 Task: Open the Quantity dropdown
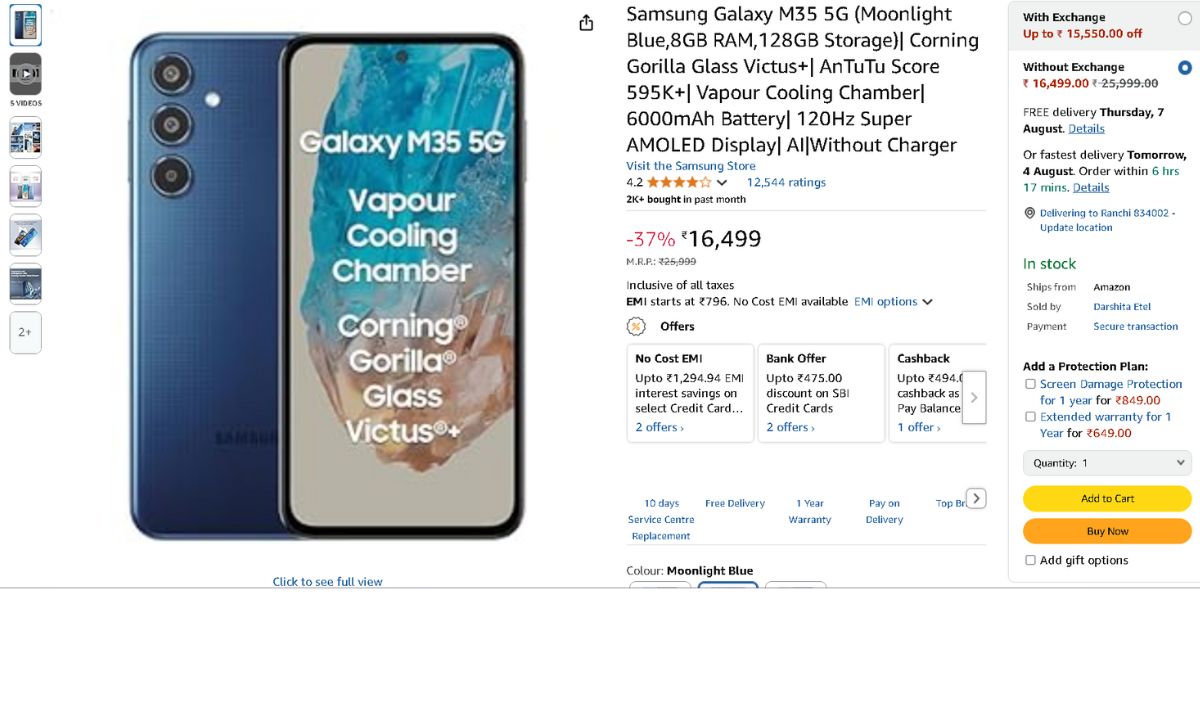coord(1107,463)
